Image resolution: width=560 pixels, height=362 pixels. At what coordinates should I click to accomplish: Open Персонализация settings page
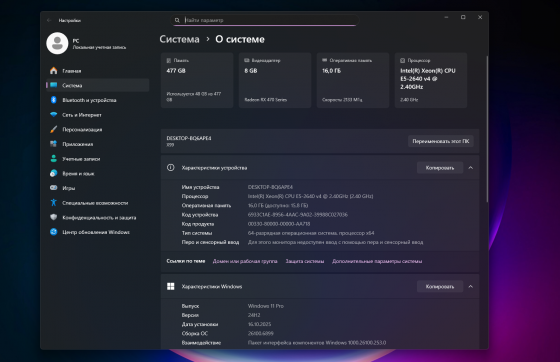(x=98, y=129)
